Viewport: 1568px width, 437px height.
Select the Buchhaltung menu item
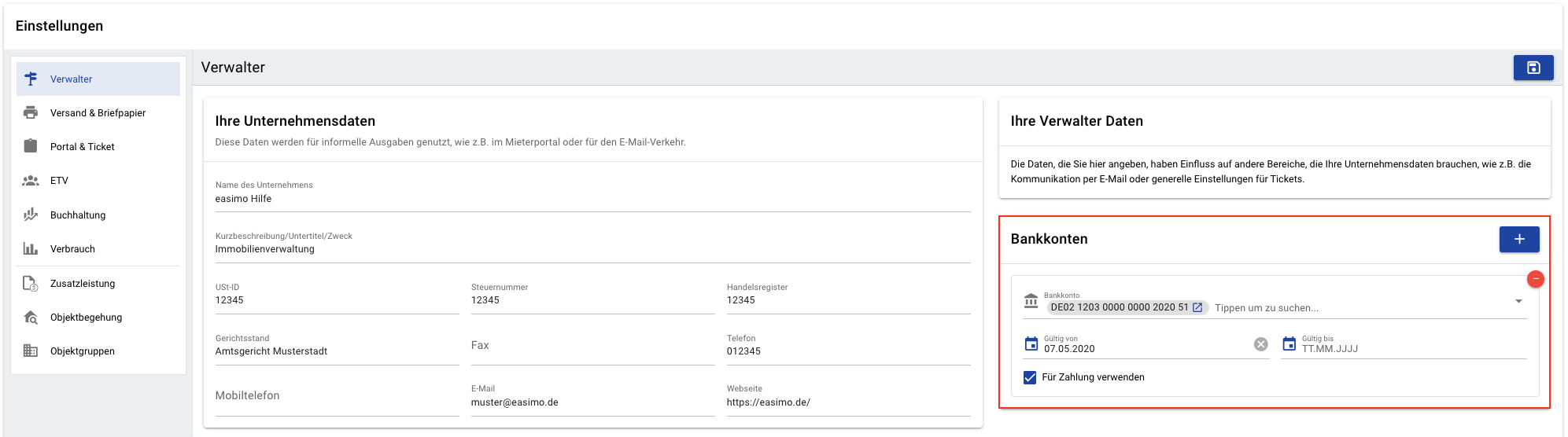[98, 215]
